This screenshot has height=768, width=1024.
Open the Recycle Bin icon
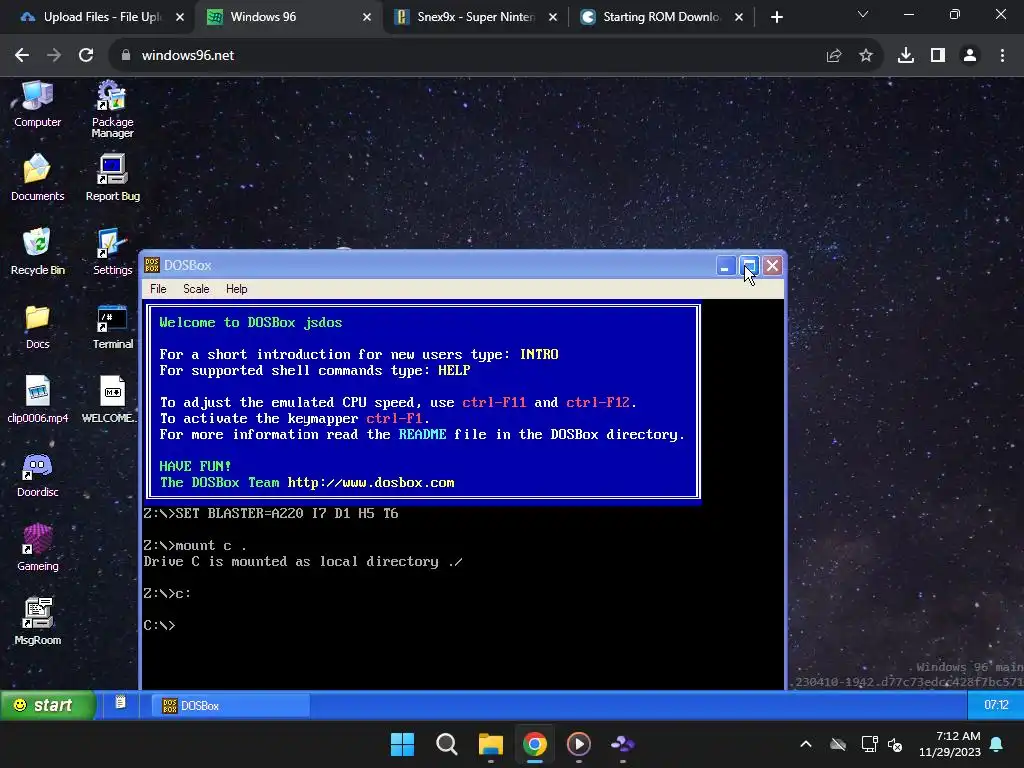(37, 251)
